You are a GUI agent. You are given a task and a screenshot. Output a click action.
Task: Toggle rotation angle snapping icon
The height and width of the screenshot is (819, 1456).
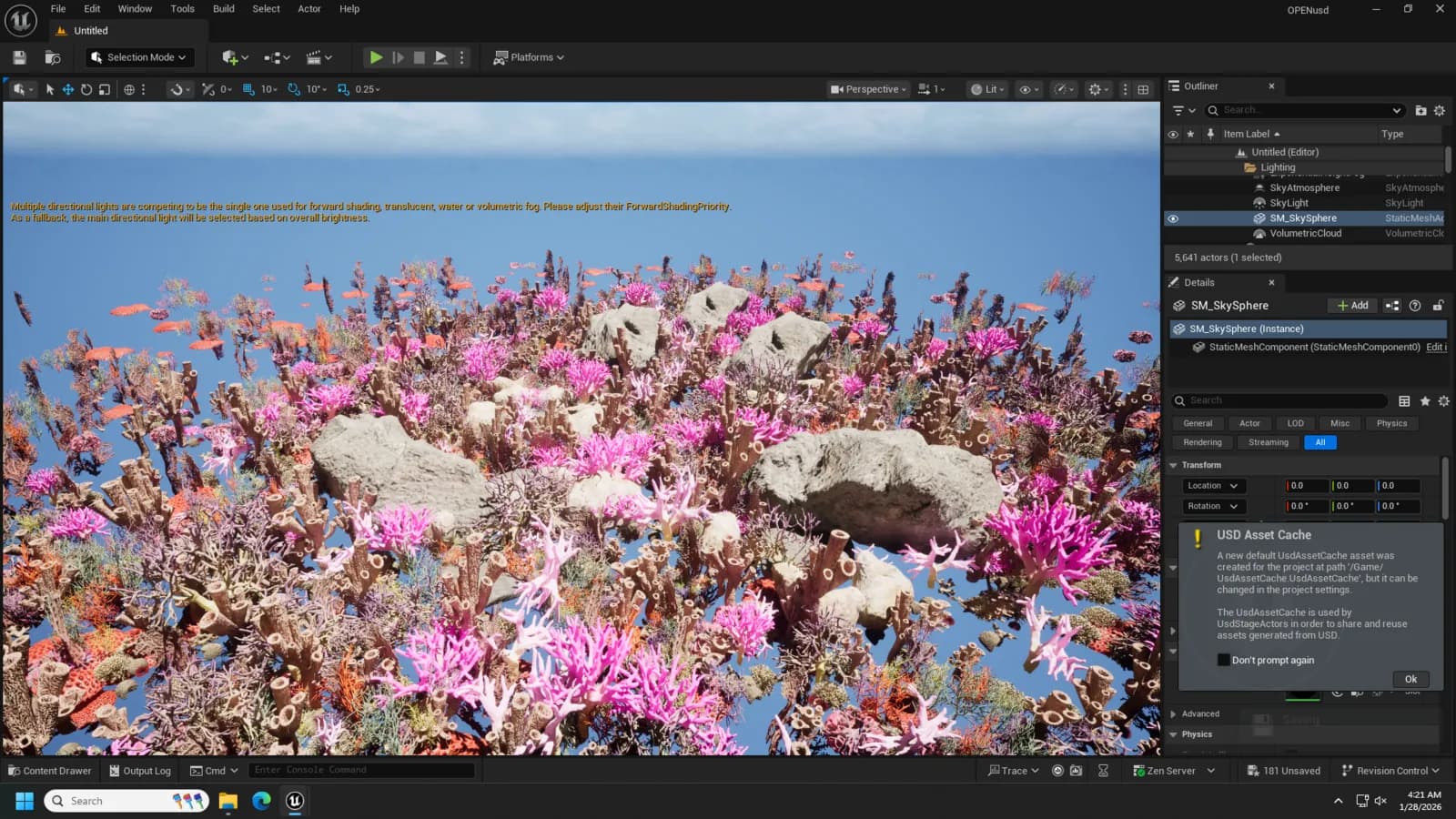tap(293, 89)
